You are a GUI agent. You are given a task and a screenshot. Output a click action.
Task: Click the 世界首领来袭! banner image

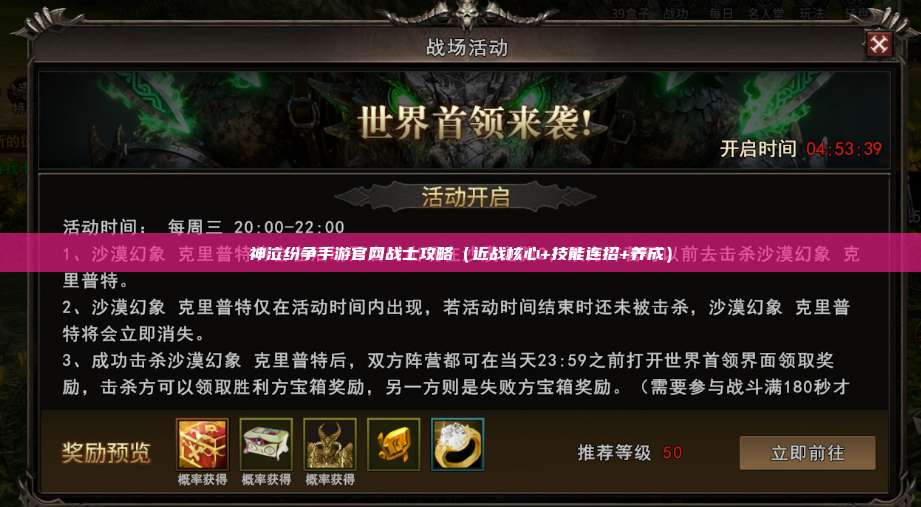[464, 120]
